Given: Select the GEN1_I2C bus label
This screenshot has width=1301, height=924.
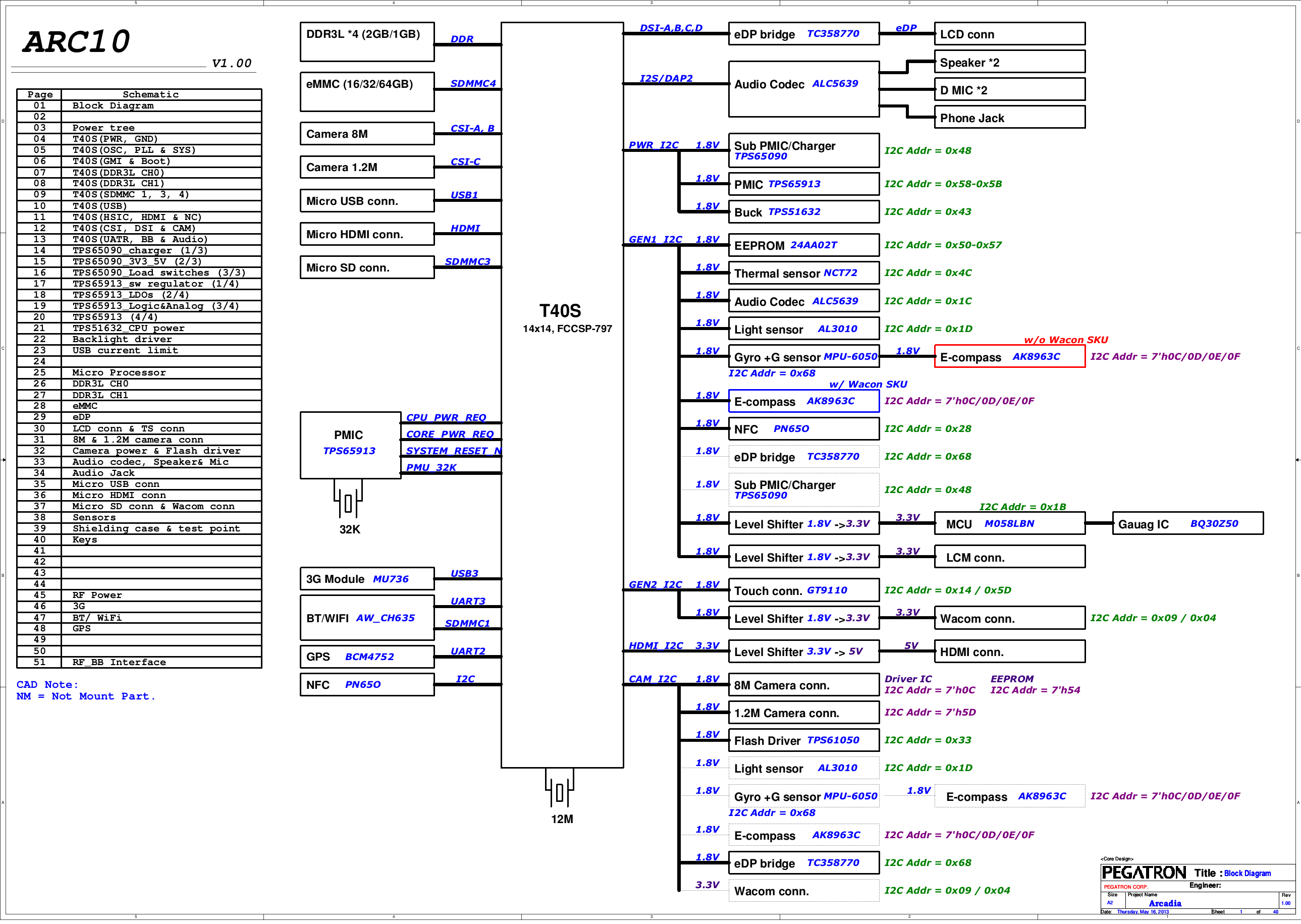Looking at the screenshot, I should (x=655, y=240).
